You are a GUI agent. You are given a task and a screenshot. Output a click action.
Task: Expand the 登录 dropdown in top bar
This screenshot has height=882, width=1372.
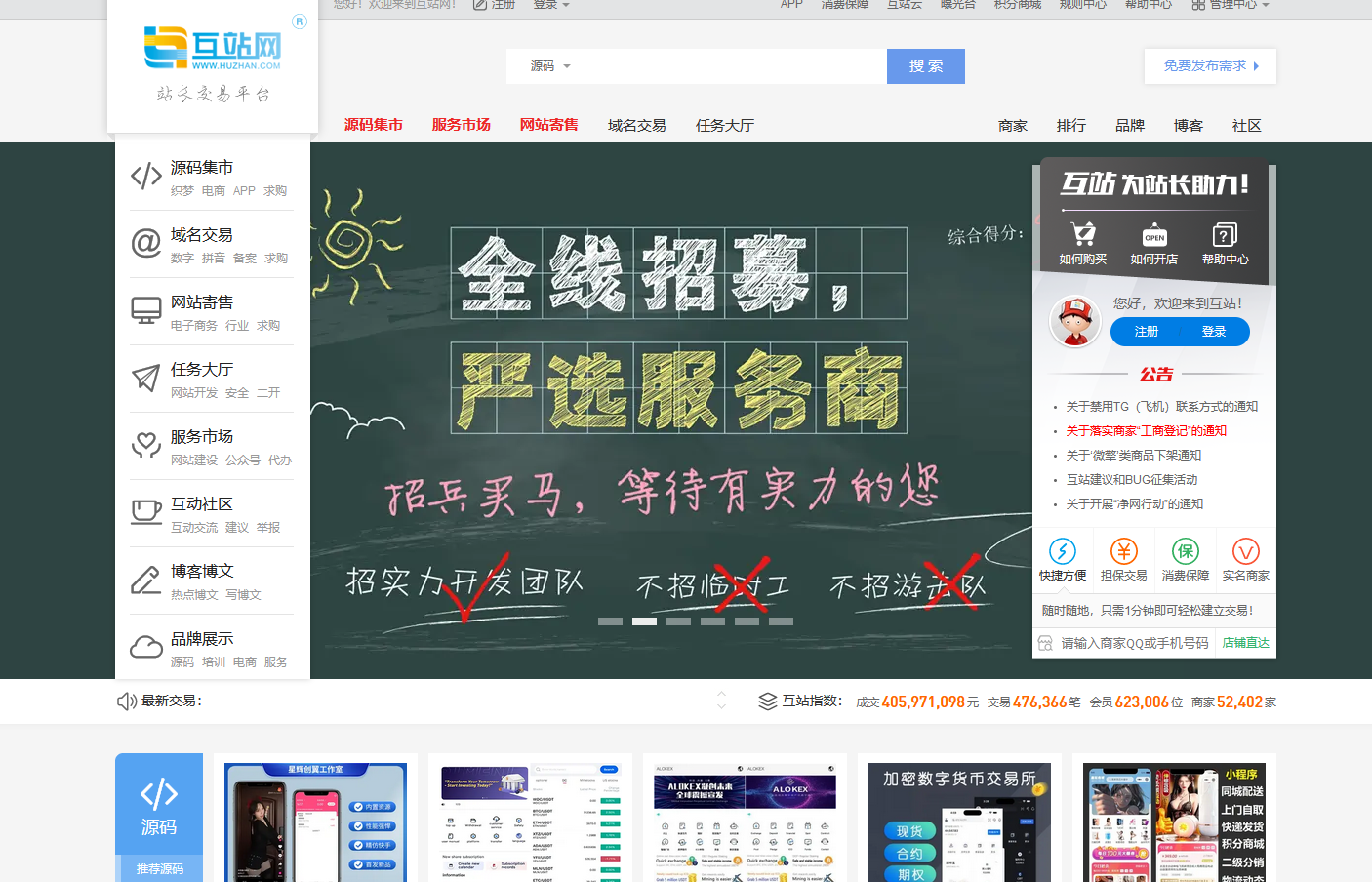pyautogui.click(x=551, y=5)
